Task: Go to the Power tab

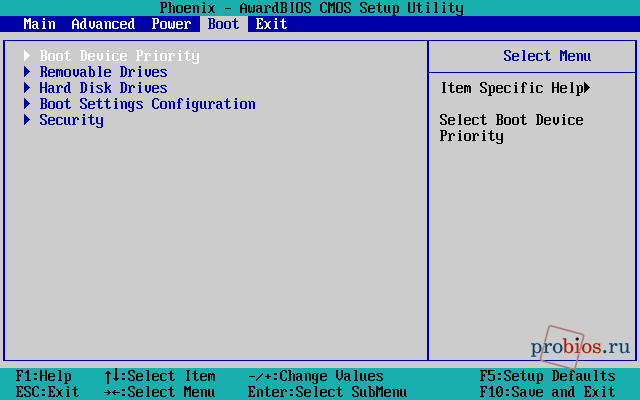Action: 171,24
